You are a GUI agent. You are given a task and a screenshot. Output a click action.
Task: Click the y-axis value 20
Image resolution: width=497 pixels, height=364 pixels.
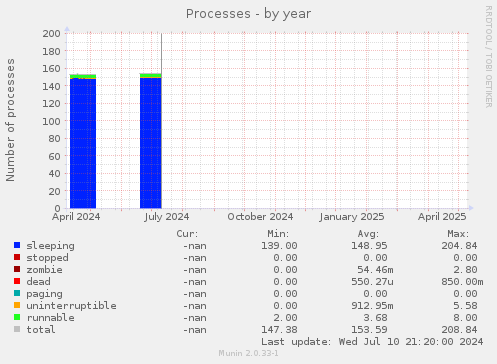pos(54,191)
